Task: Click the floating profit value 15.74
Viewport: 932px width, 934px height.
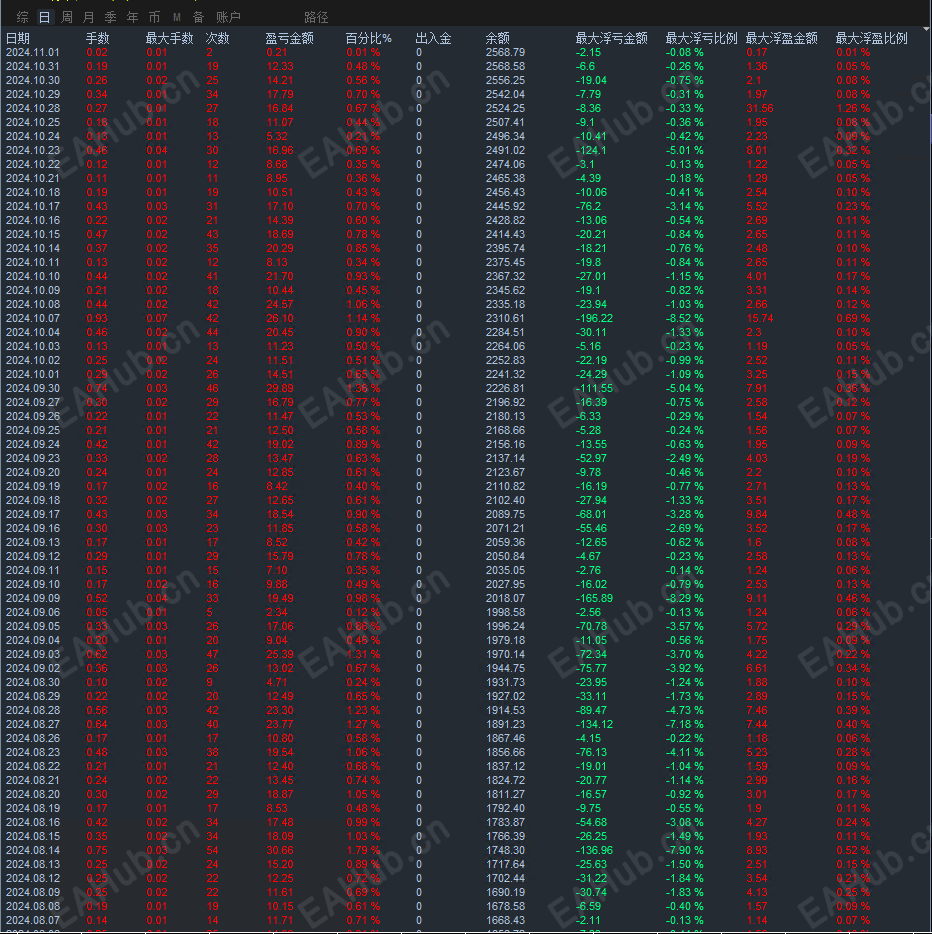Action: (760, 319)
